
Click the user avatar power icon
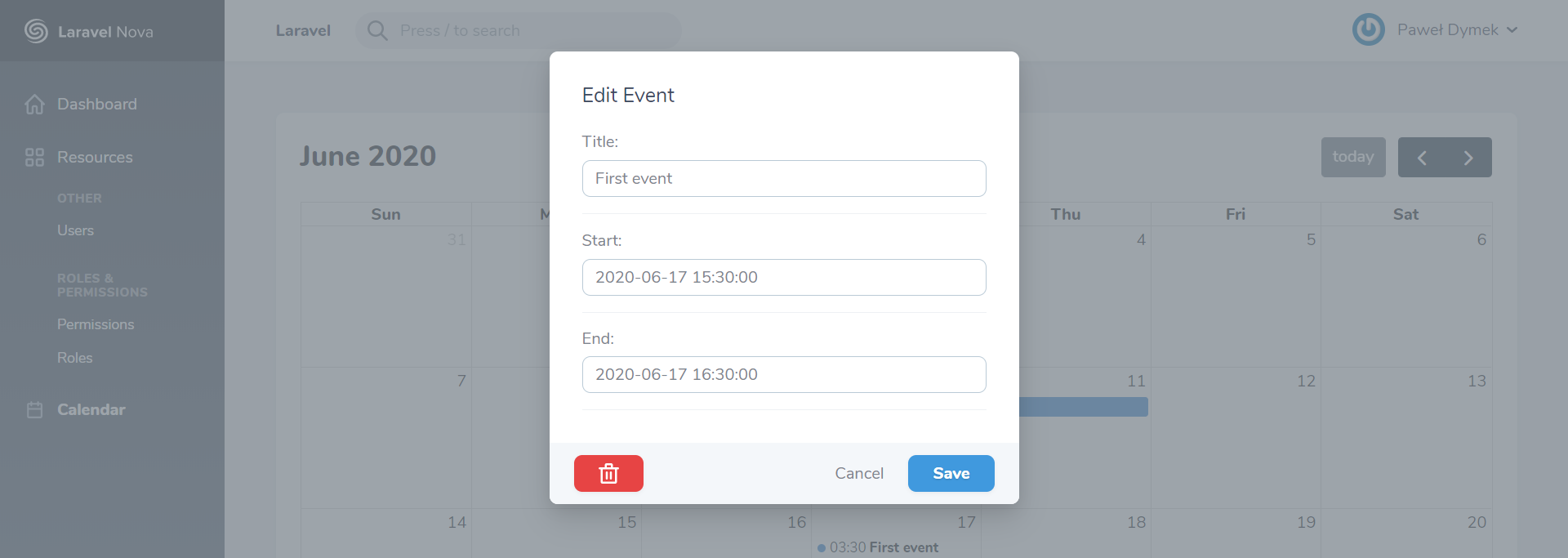tap(1368, 29)
